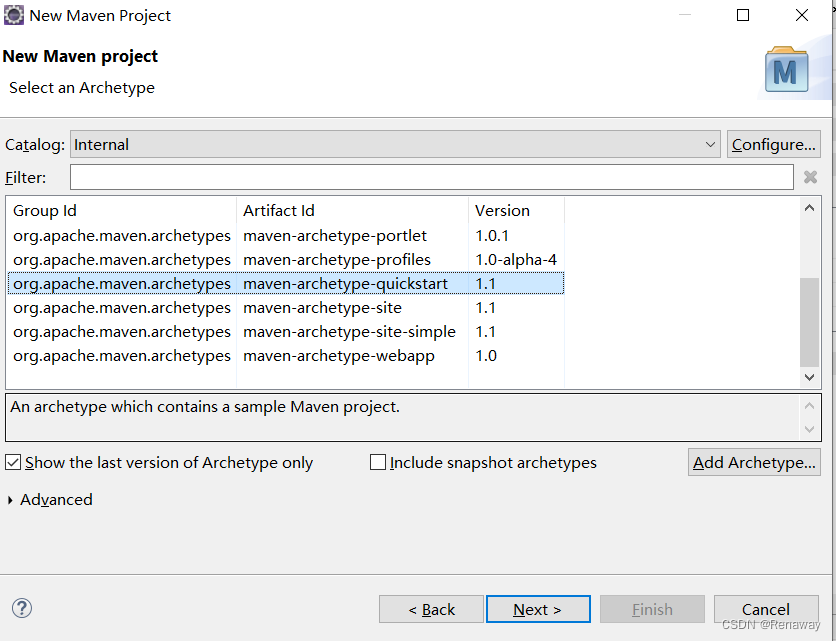Click the Eclipse icon in the title bar

tap(15, 15)
